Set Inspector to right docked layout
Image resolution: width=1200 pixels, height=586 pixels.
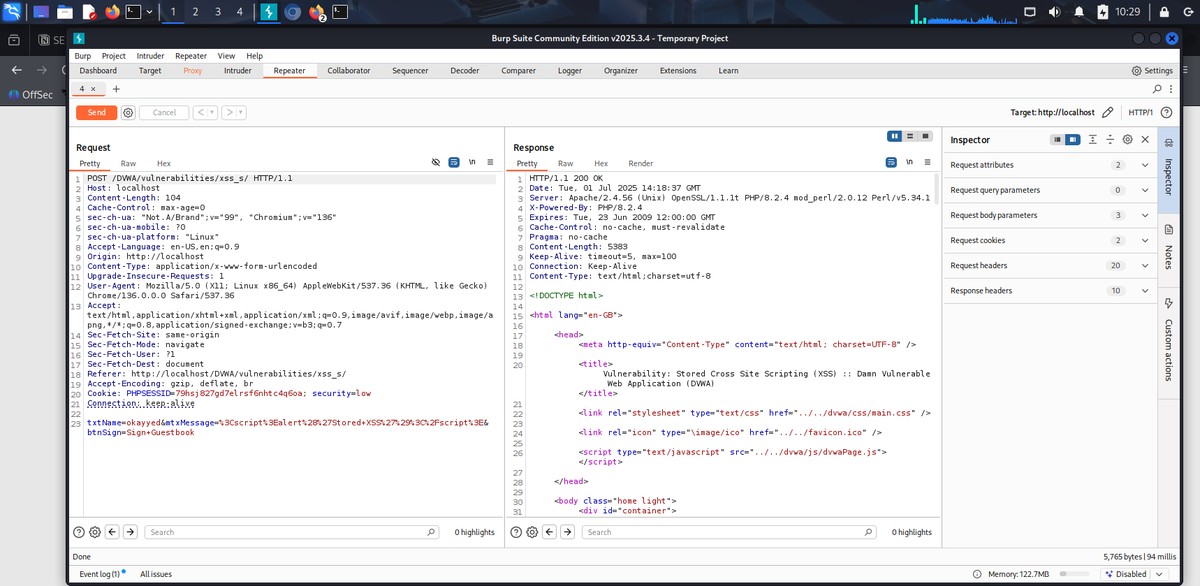tap(1073, 140)
